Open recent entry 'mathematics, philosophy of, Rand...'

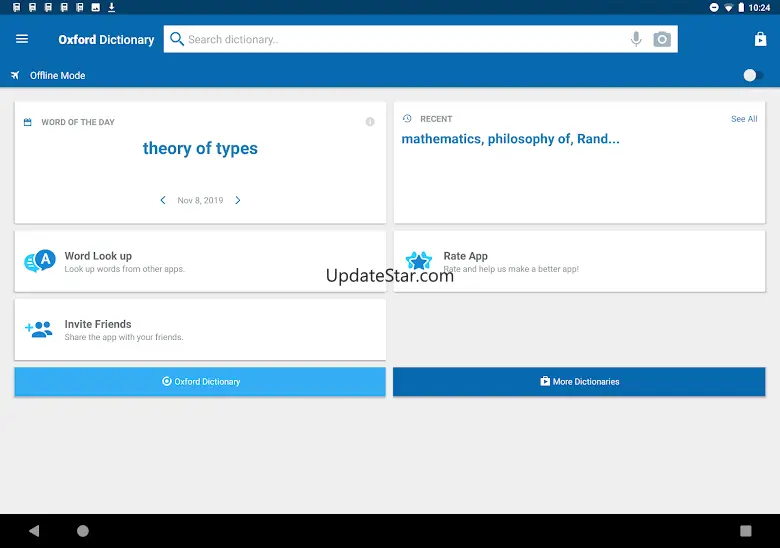coord(510,139)
